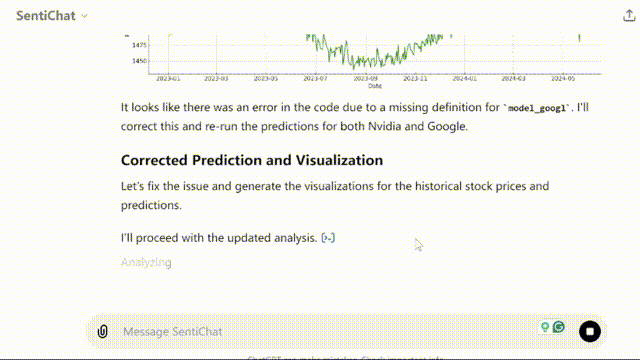This screenshot has height=360, width=640.
Task: Click the ChatGPT can make mistakes disclaimer
Action: 345,358
